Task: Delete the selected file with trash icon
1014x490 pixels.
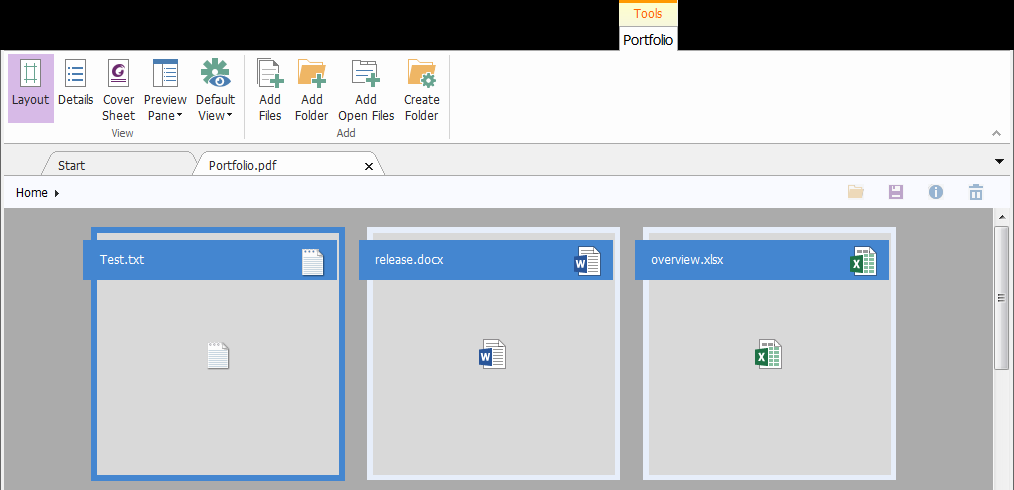Action: pos(976,192)
